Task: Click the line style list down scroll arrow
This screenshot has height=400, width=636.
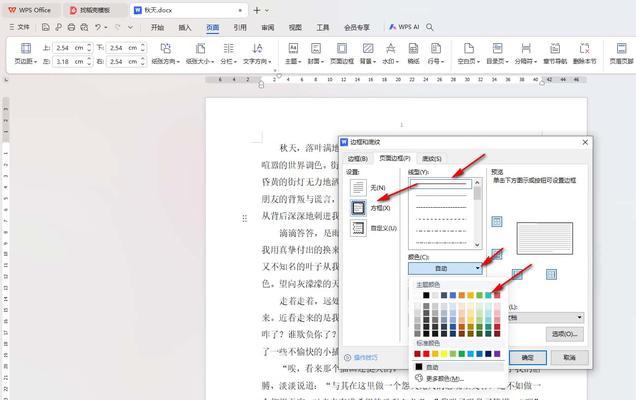Action: tap(477, 245)
